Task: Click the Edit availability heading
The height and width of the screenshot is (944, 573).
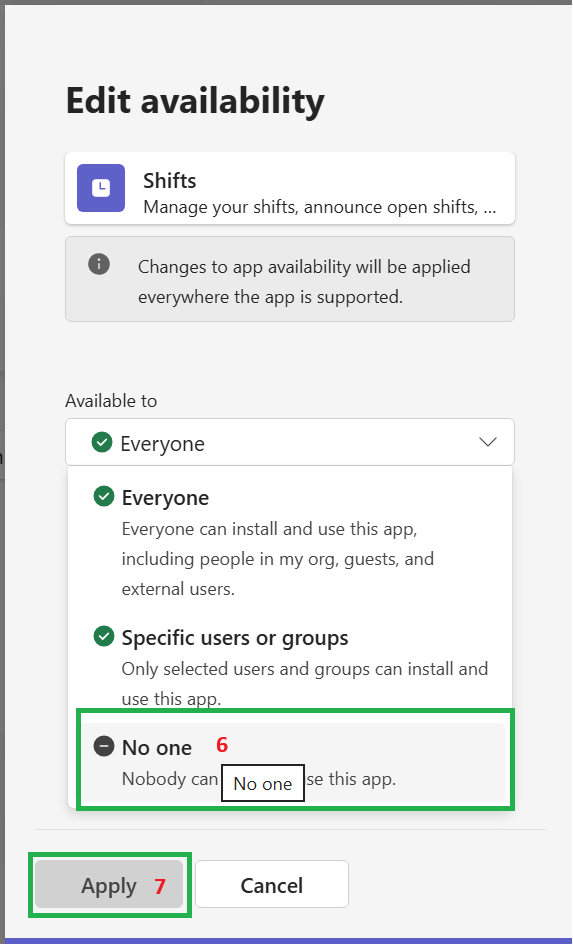Action: [x=195, y=101]
